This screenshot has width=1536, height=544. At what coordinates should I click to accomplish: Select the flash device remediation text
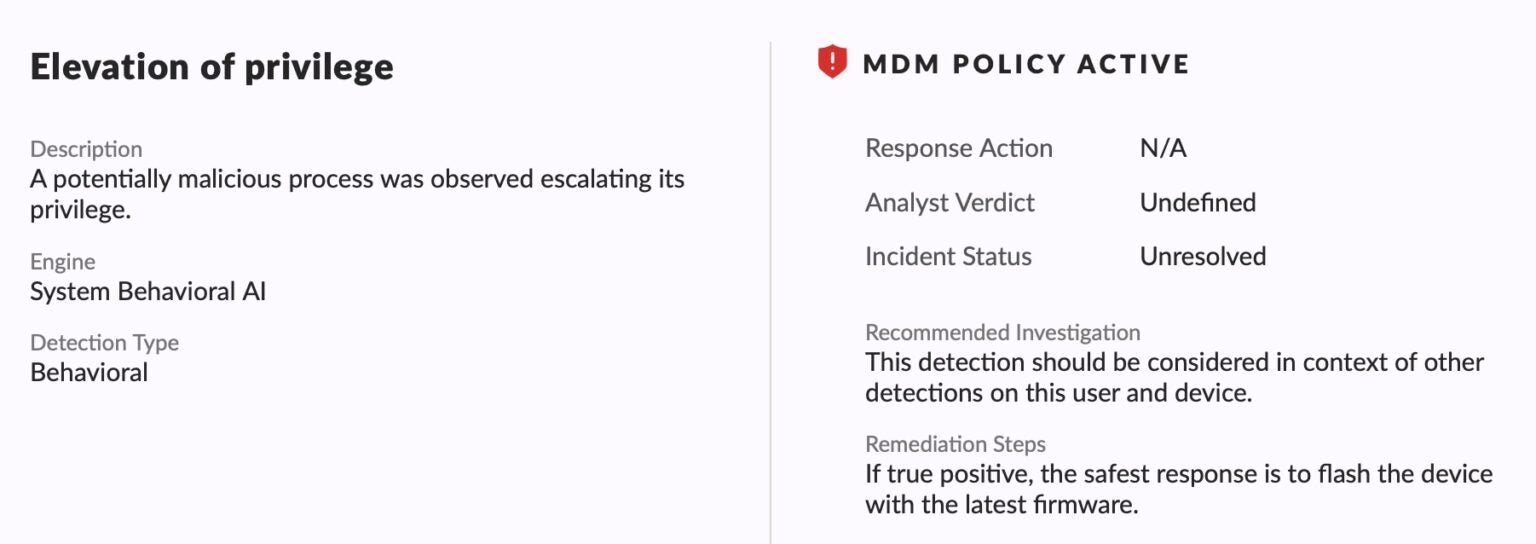(1178, 489)
